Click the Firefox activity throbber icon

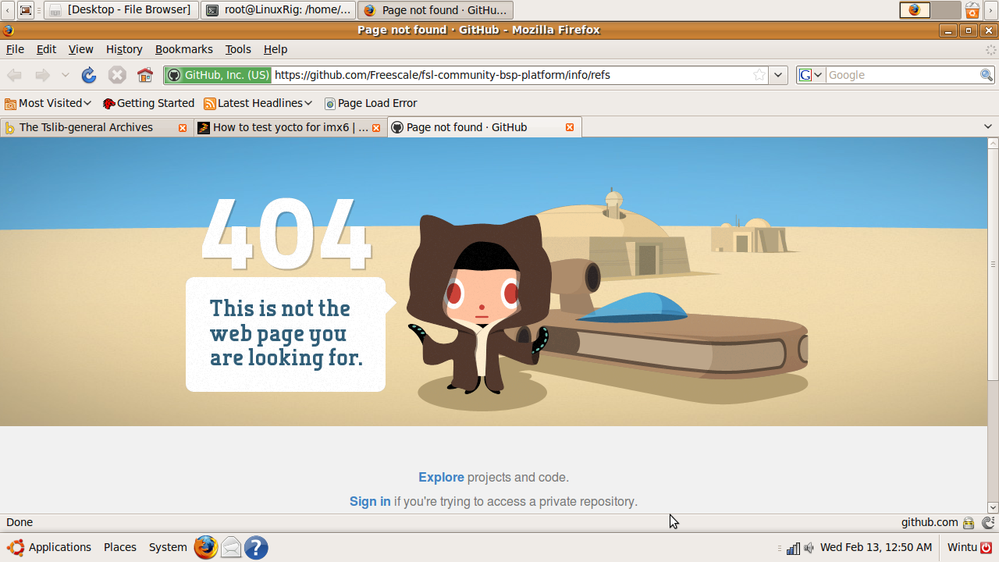coord(990,50)
